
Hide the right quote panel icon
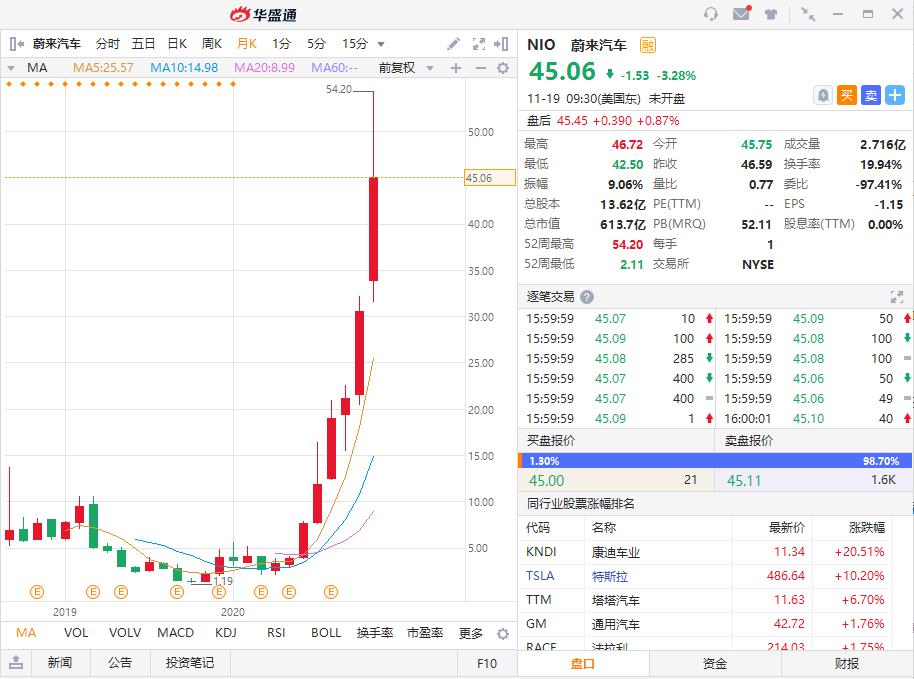pyautogui.click(x=501, y=44)
